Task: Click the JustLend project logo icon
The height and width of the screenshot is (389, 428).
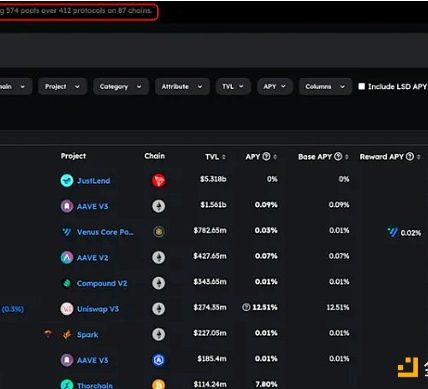Action: pyautogui.click(x=67, y=181)
